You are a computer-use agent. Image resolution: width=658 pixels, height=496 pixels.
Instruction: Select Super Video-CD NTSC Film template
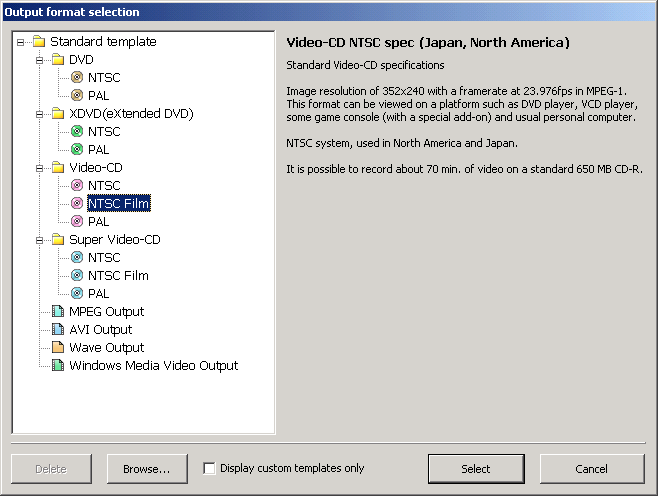118,276
